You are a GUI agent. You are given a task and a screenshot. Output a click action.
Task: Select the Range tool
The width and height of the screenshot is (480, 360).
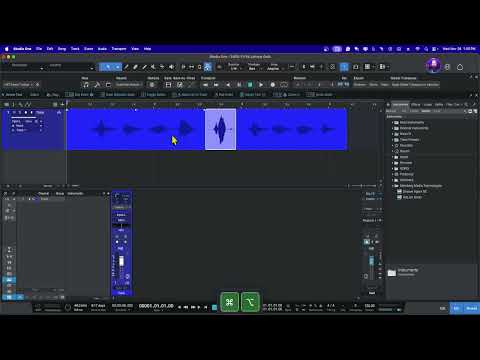tap(117, 67)
